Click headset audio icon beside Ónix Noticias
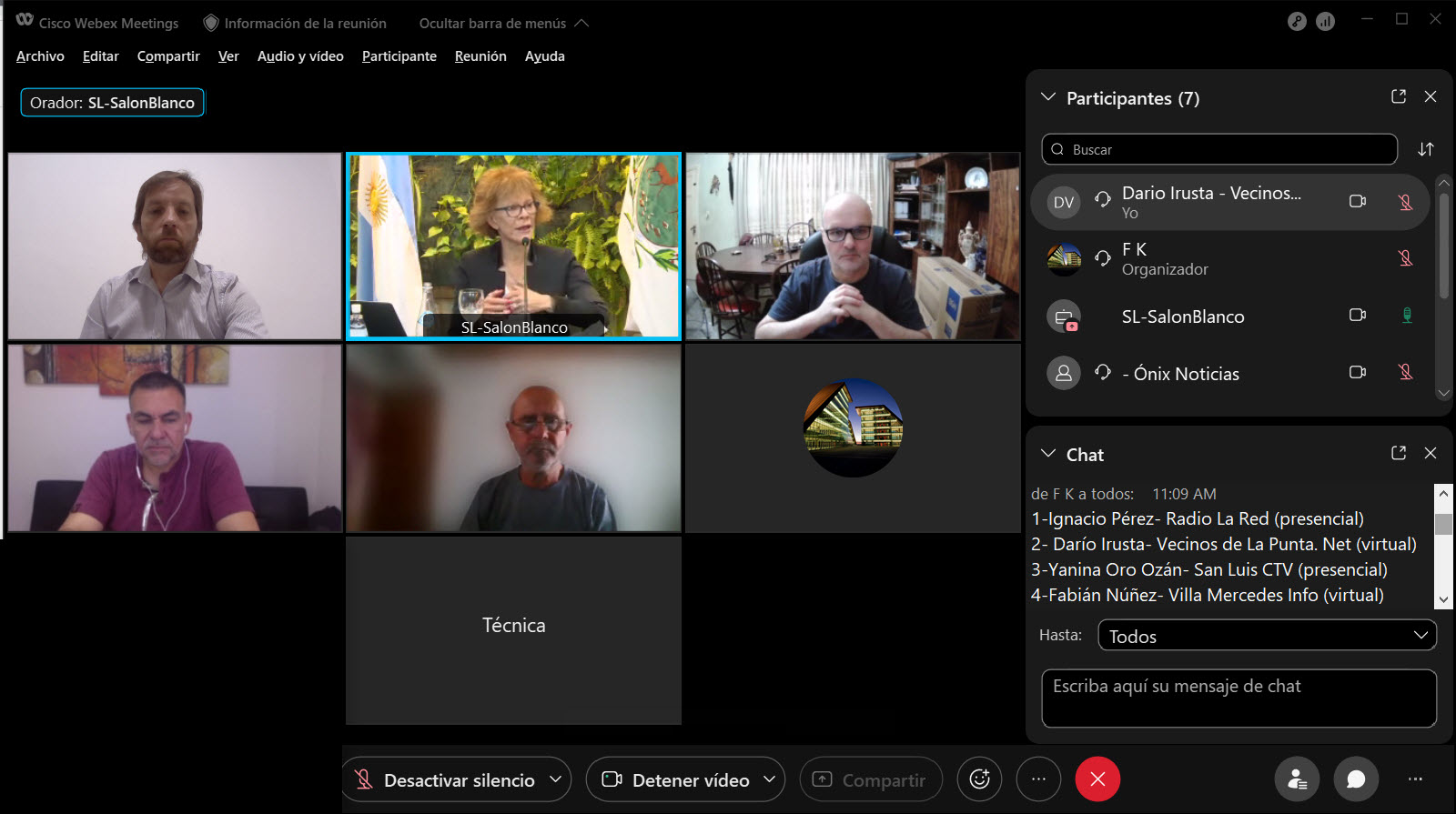The width and height of the screenshot is (1456, 814). (1103, 372)
